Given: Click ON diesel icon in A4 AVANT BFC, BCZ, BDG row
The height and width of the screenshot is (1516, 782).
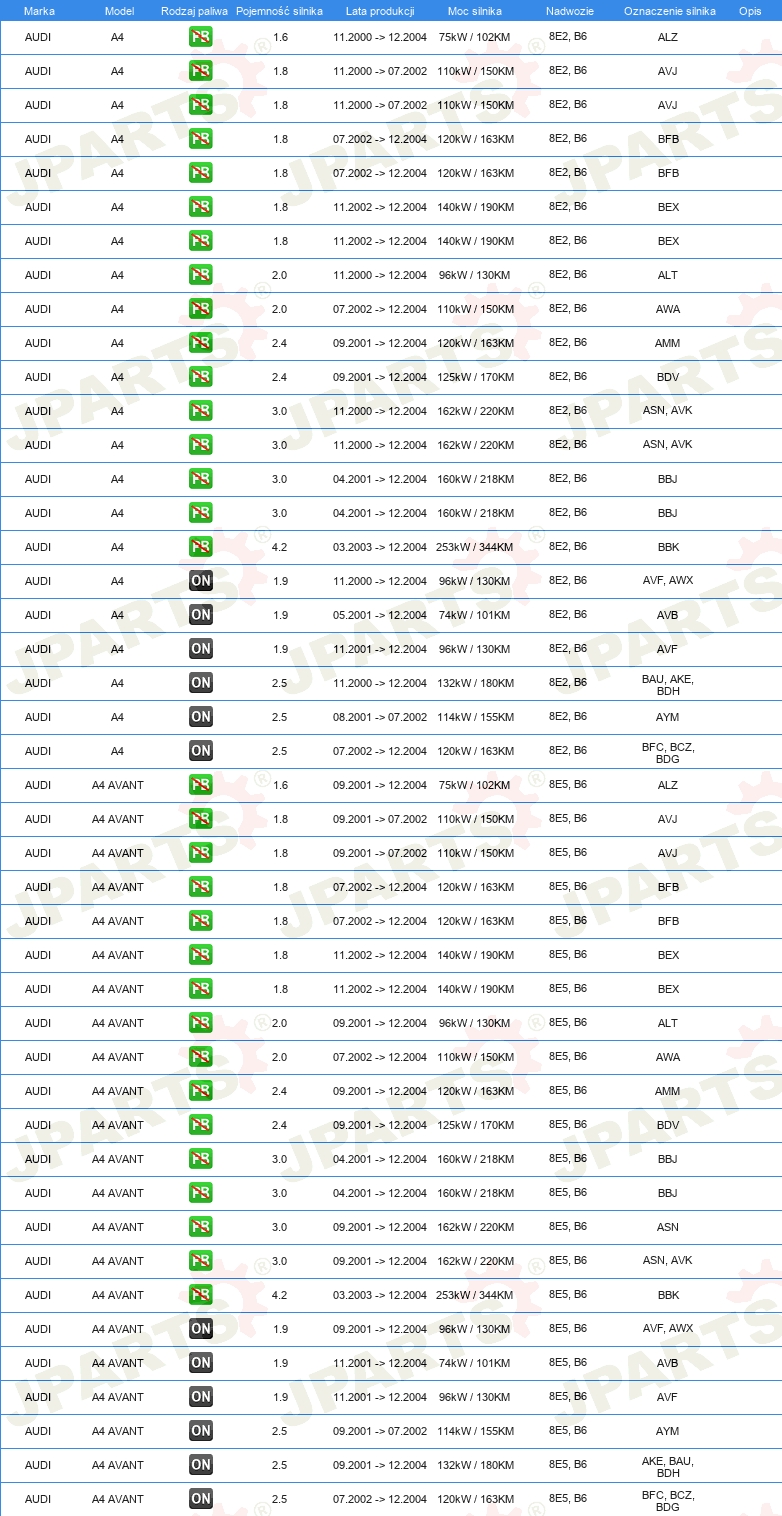Looking at the screenshot, I should tap(201, 1500).
